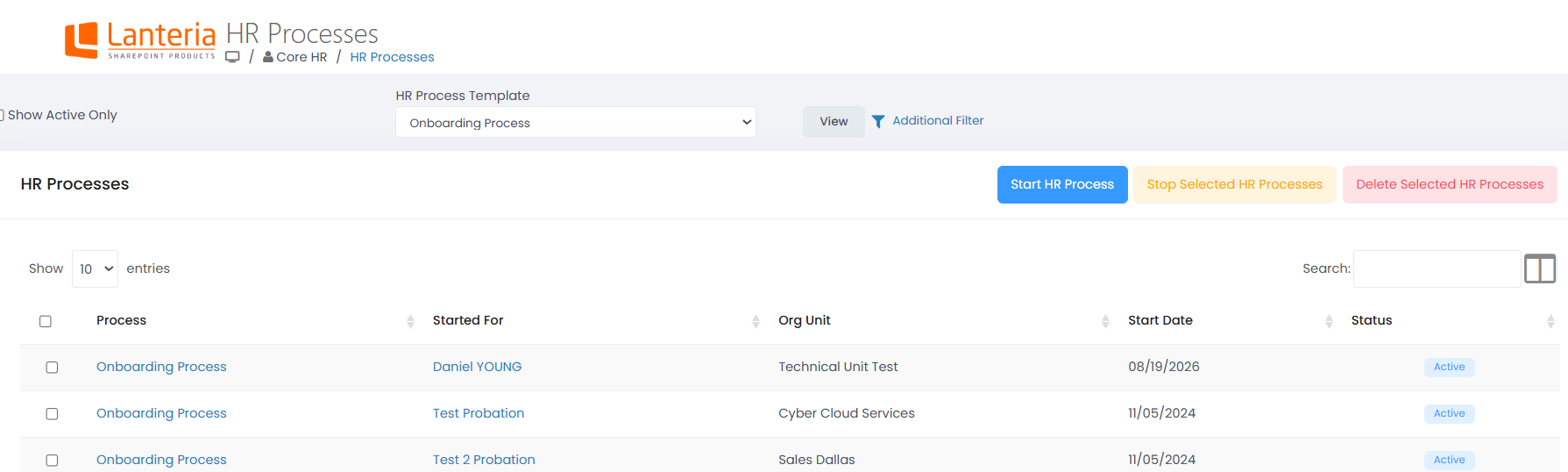
Task: Check the Test 2 Probation row checkbox
Action: click(52, 461)
